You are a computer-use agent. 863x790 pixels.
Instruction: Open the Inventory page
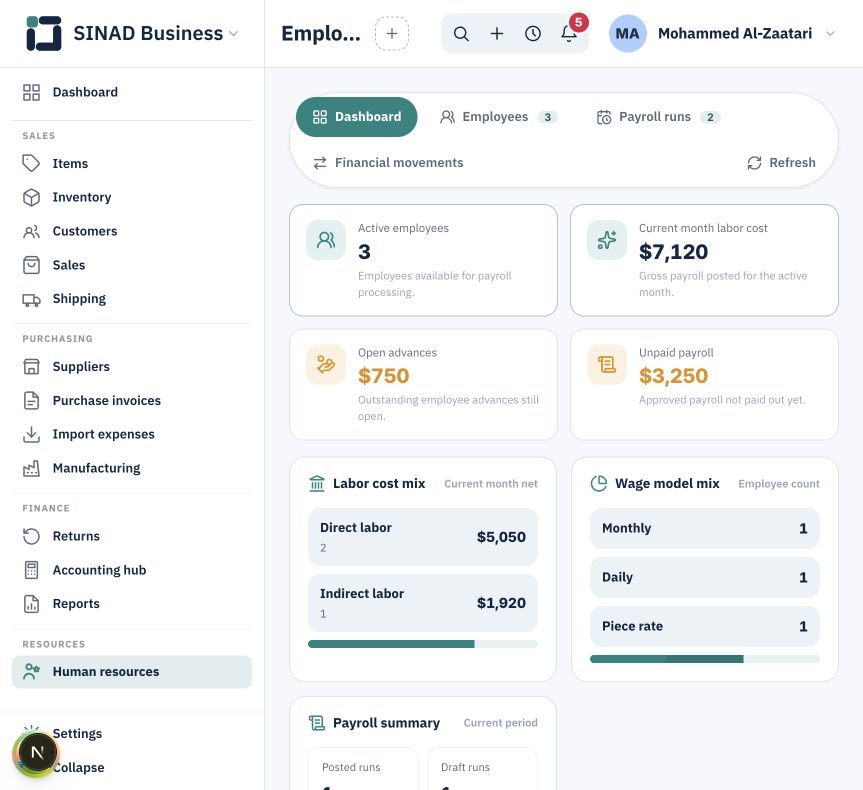tap(132, 197)
